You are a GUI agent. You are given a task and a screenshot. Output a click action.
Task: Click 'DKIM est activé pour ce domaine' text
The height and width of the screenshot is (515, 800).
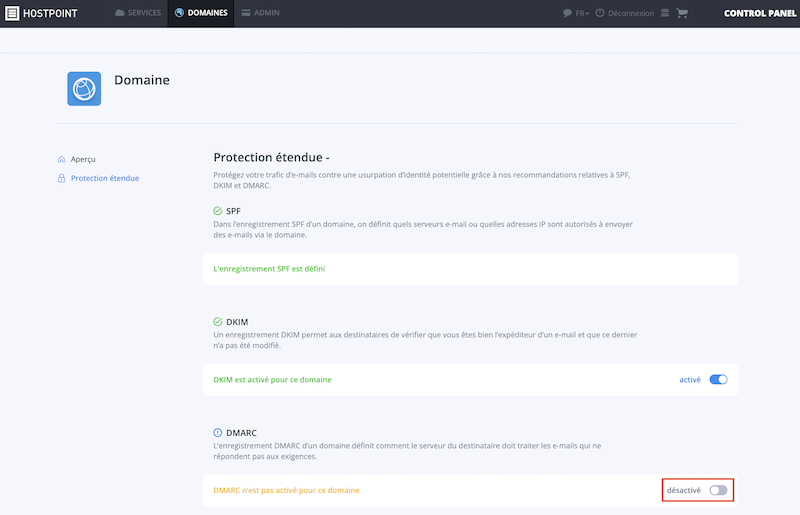(x=272, y=379)
